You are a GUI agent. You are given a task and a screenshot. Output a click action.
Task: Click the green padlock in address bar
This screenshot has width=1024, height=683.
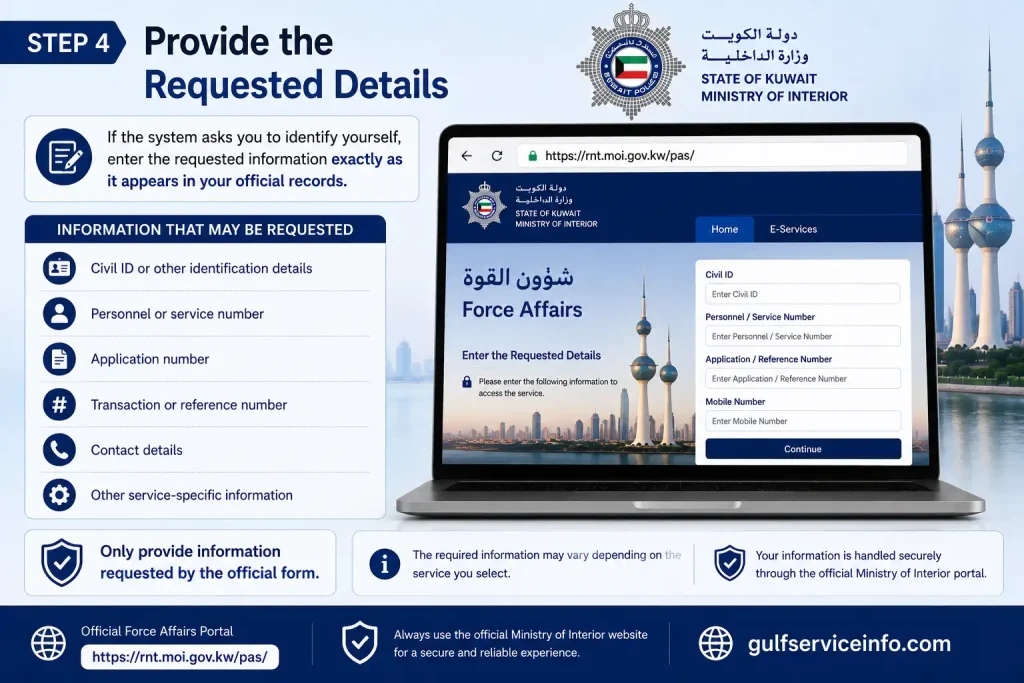coord(532,155)
